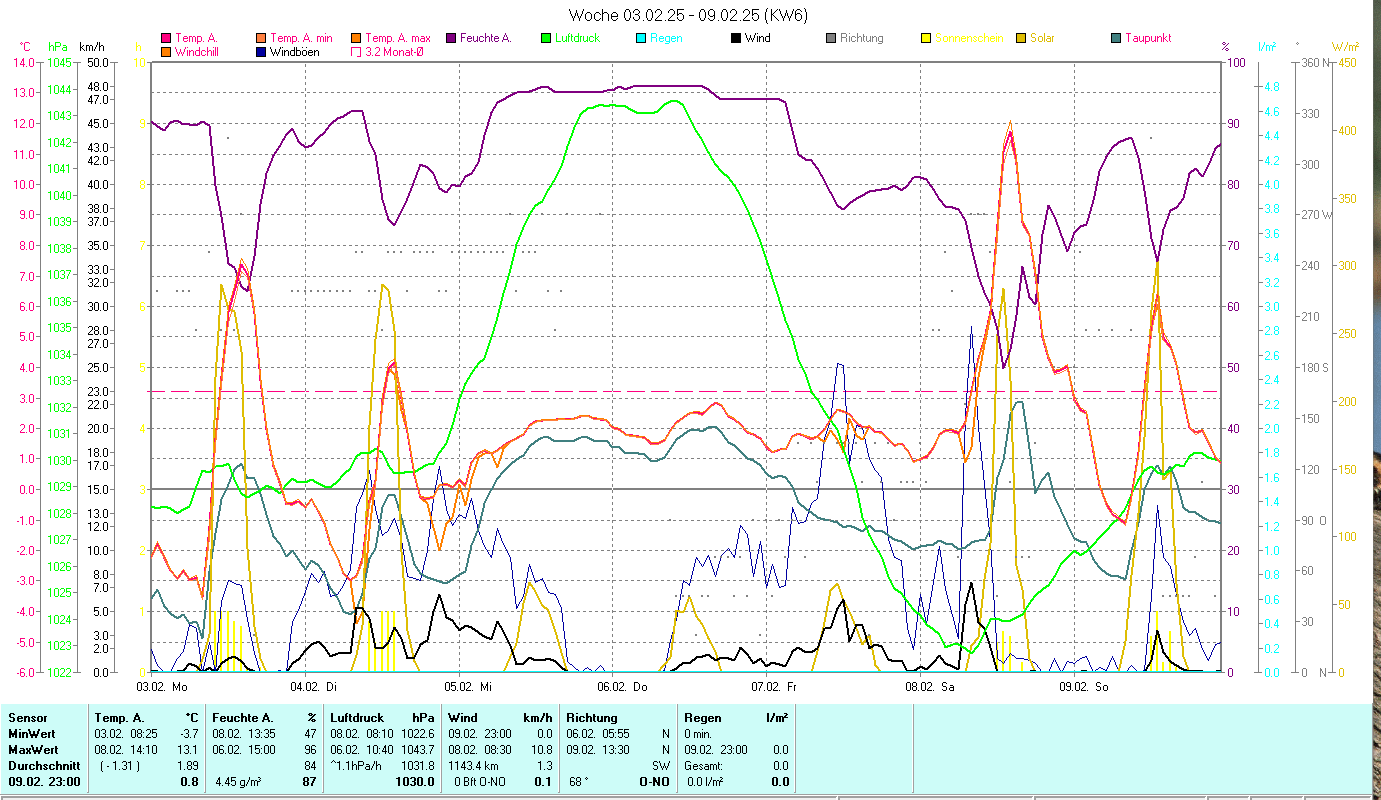Image resolution: width=1381 pixels, height=800 pixels.
Task: Click the chart title 'Woche 03.02.25 - 09.02.25 (KW6)'
Action: tap(689, 15)
